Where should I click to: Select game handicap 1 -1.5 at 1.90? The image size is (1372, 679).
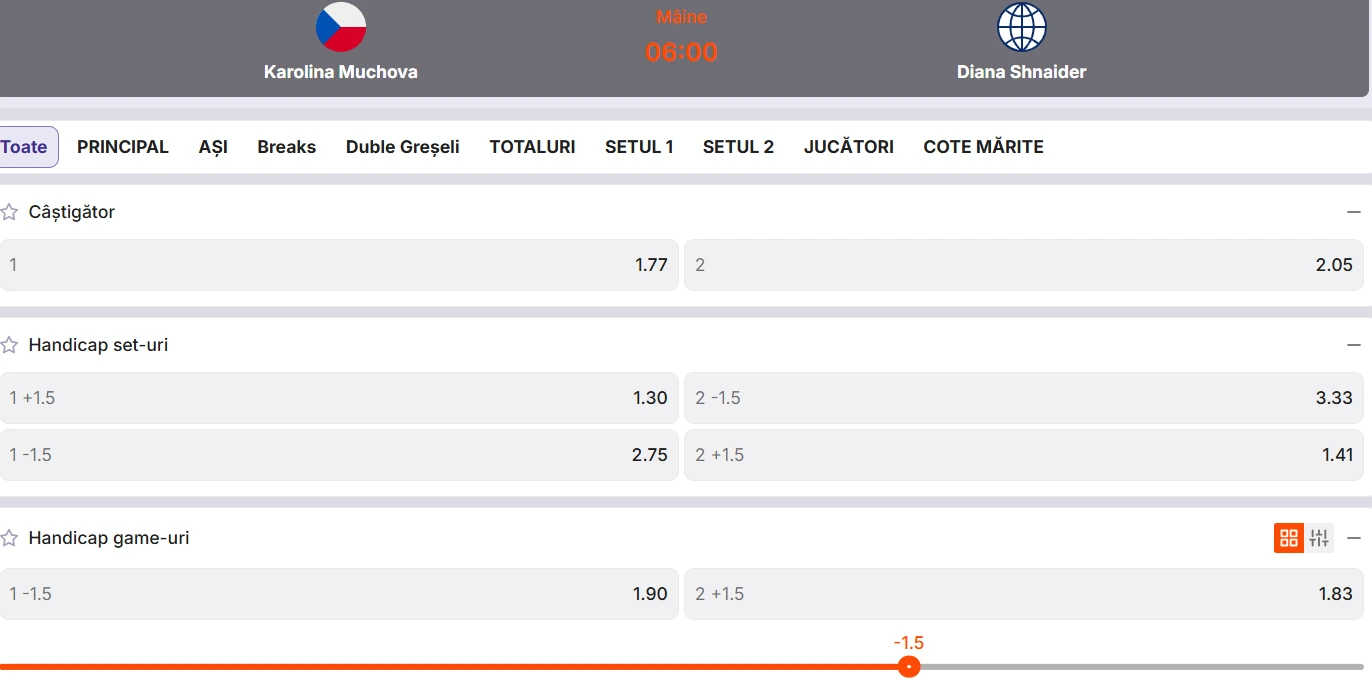click(339, 594)
